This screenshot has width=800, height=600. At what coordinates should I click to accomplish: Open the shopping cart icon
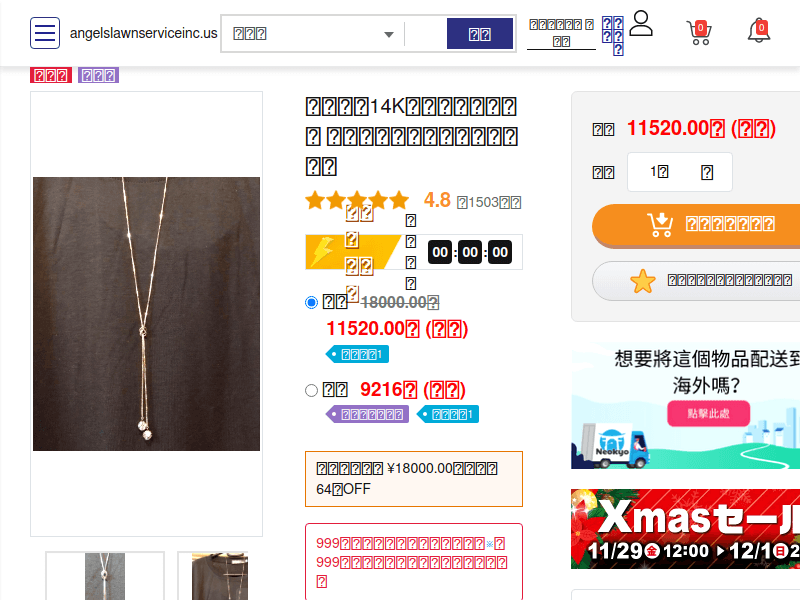[699, 32]
